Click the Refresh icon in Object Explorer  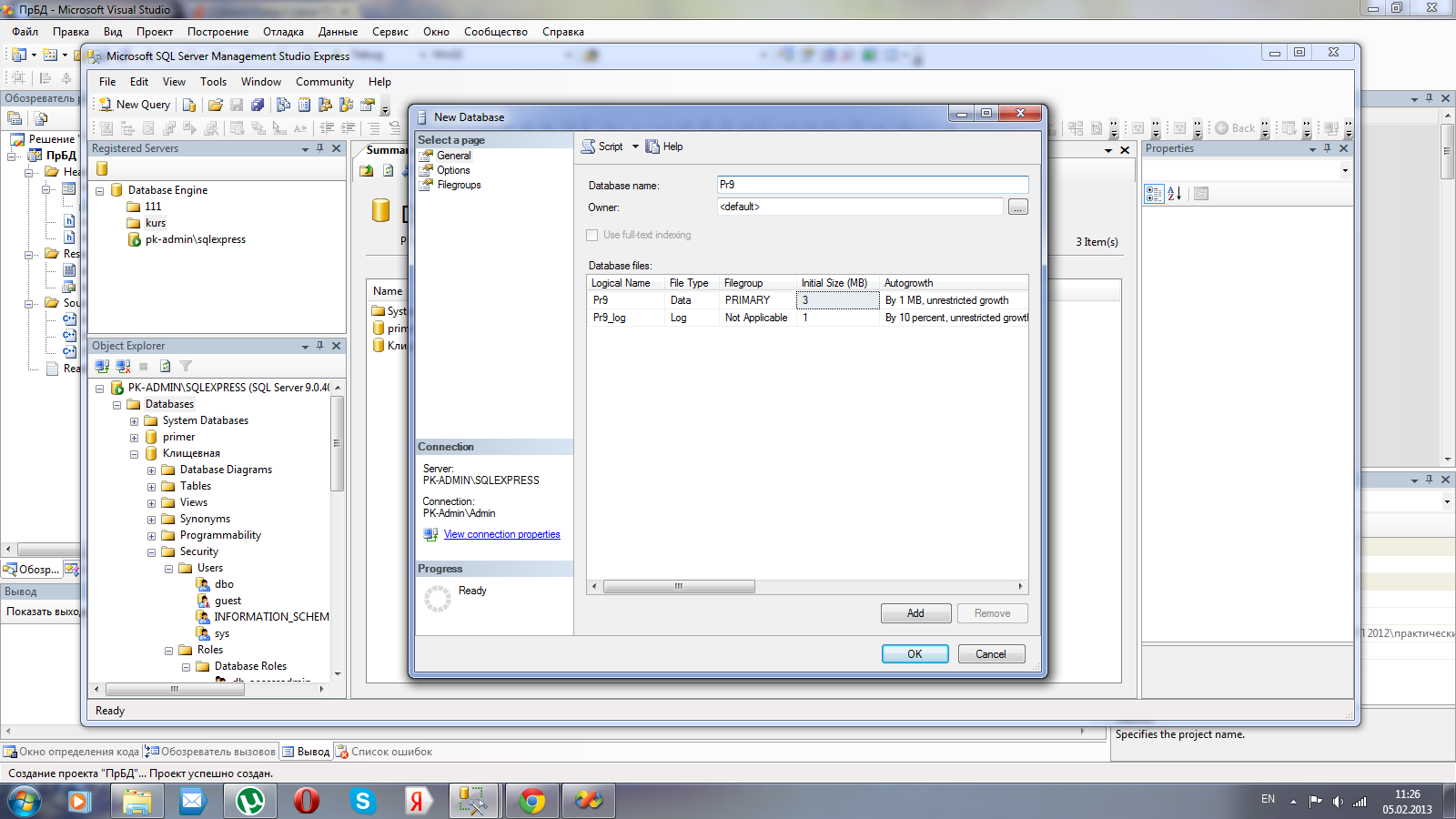point(165,366)
